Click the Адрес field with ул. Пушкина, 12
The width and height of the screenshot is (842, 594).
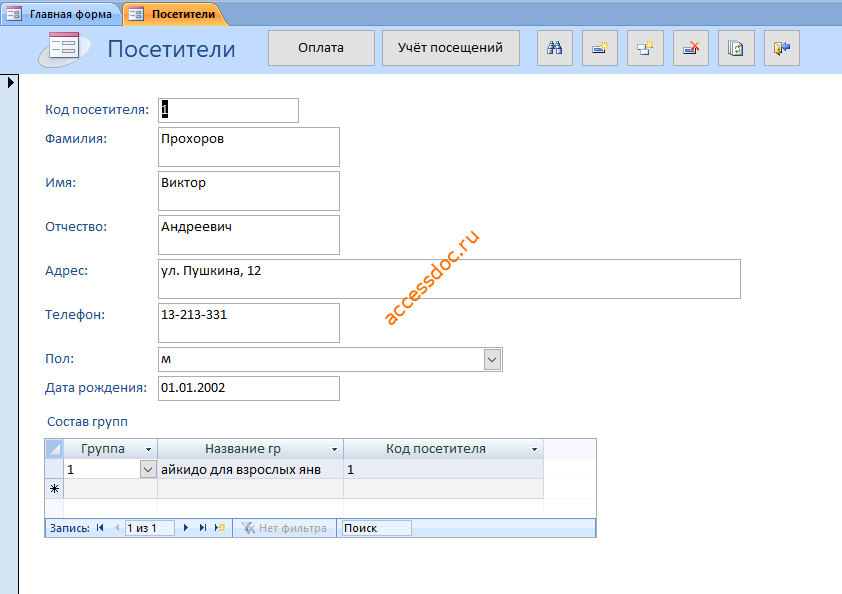click(x=449, y=279)
